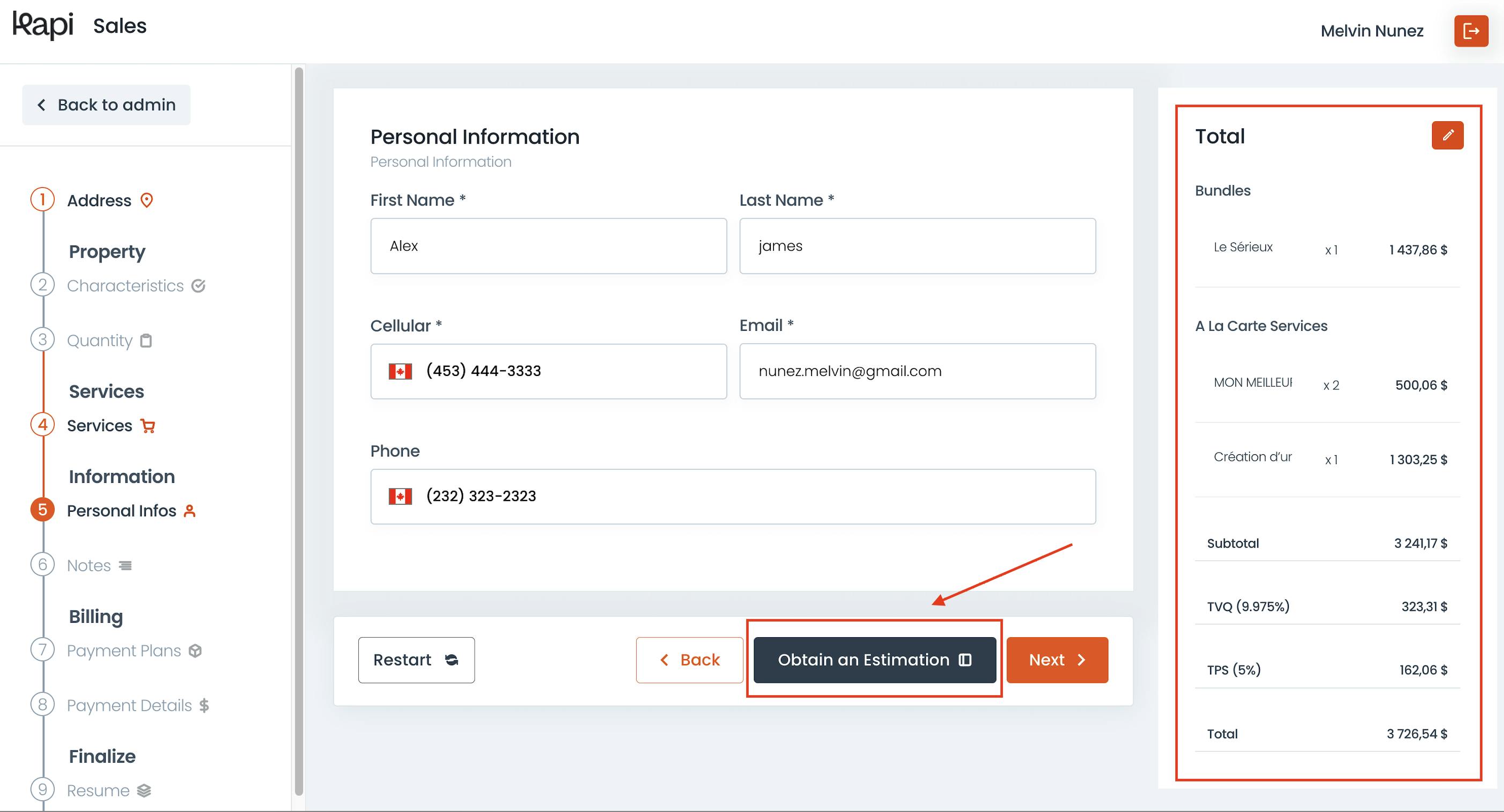The width and height of the screenshot is (1504, 812).
Task: Click the Characteristics check badge icon
Action: (x=198, y=285)
